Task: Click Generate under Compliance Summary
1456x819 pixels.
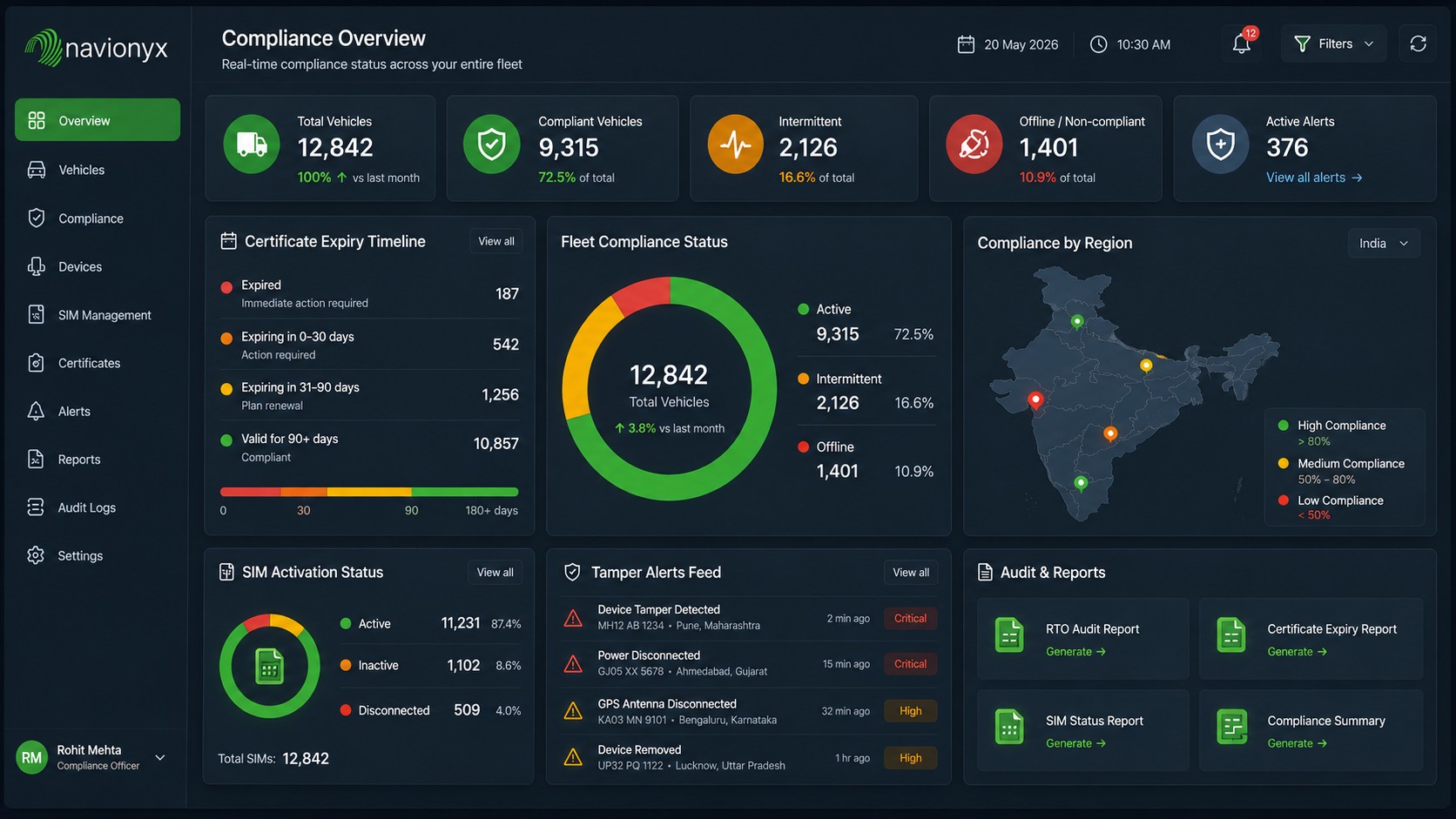Action: click(x=1297, y=742)
